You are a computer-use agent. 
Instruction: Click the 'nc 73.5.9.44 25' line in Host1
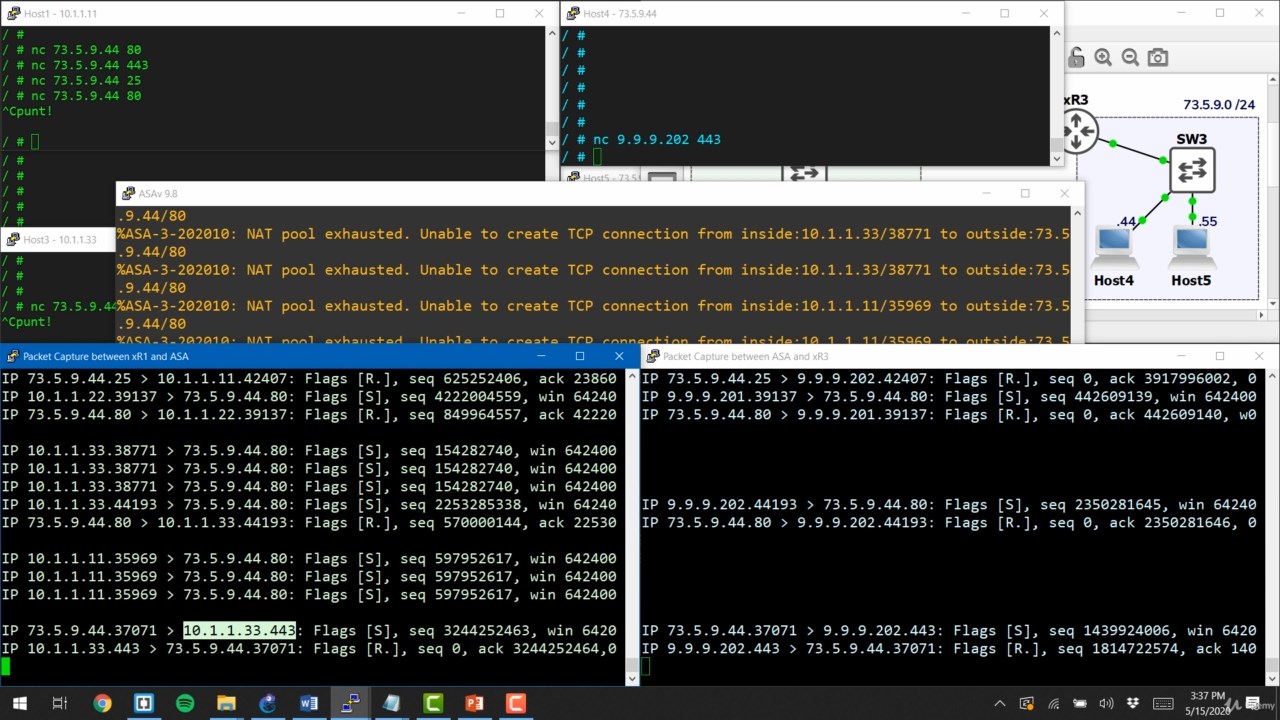coord(86,80)
